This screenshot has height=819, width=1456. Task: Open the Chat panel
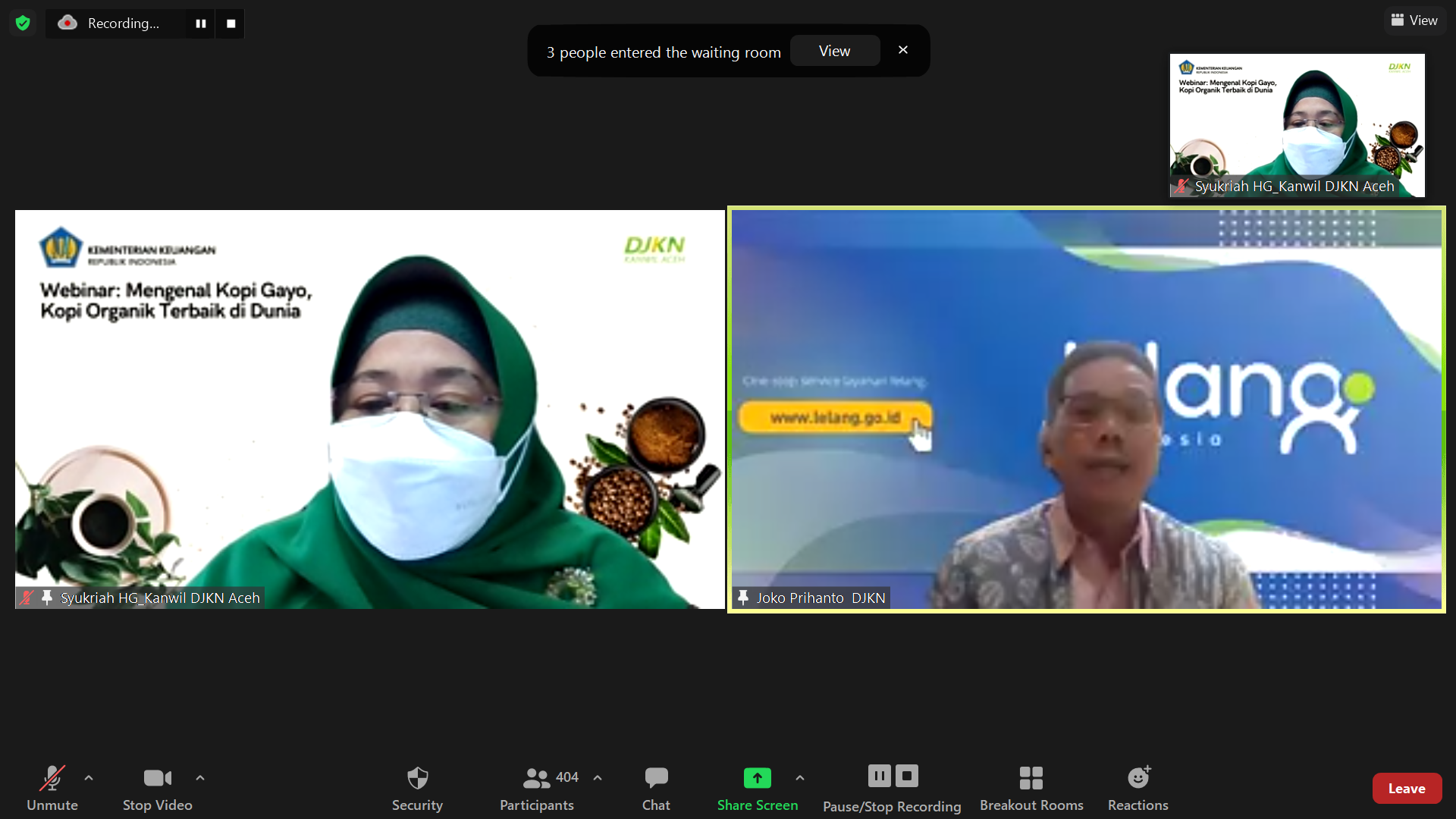tap(656, 787)
